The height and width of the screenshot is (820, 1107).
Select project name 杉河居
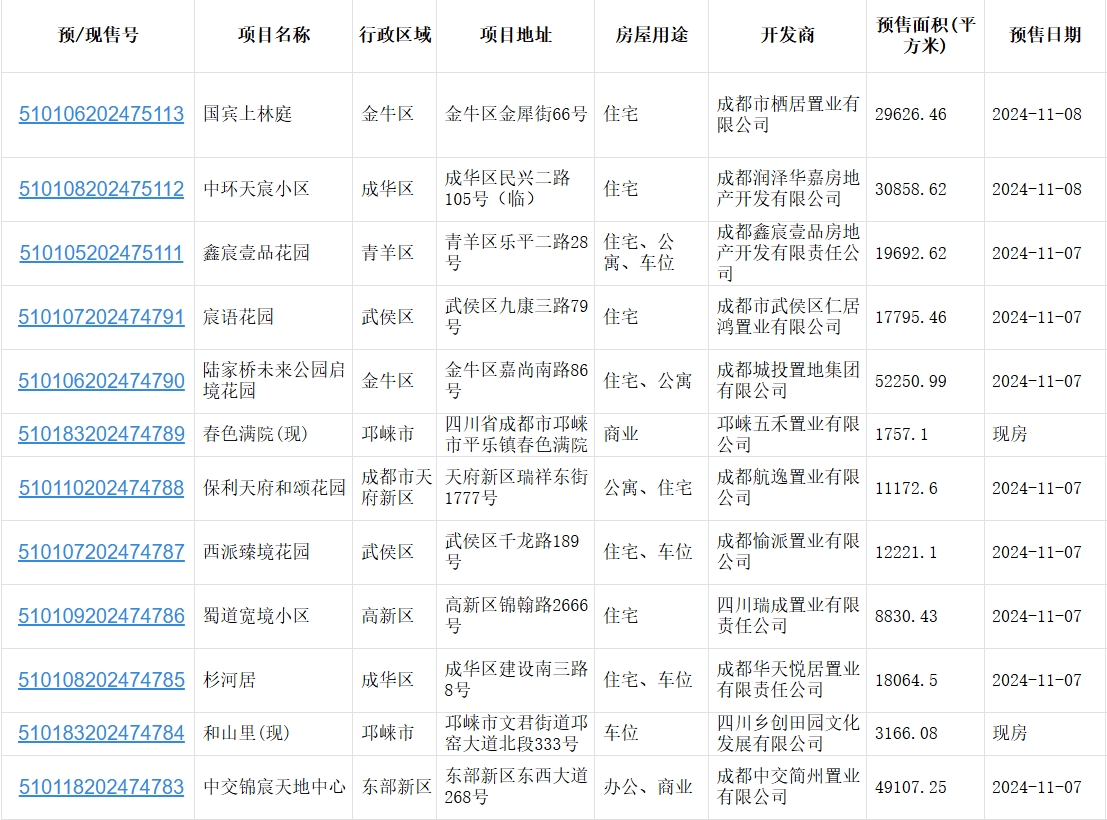(x=229, y=679)
